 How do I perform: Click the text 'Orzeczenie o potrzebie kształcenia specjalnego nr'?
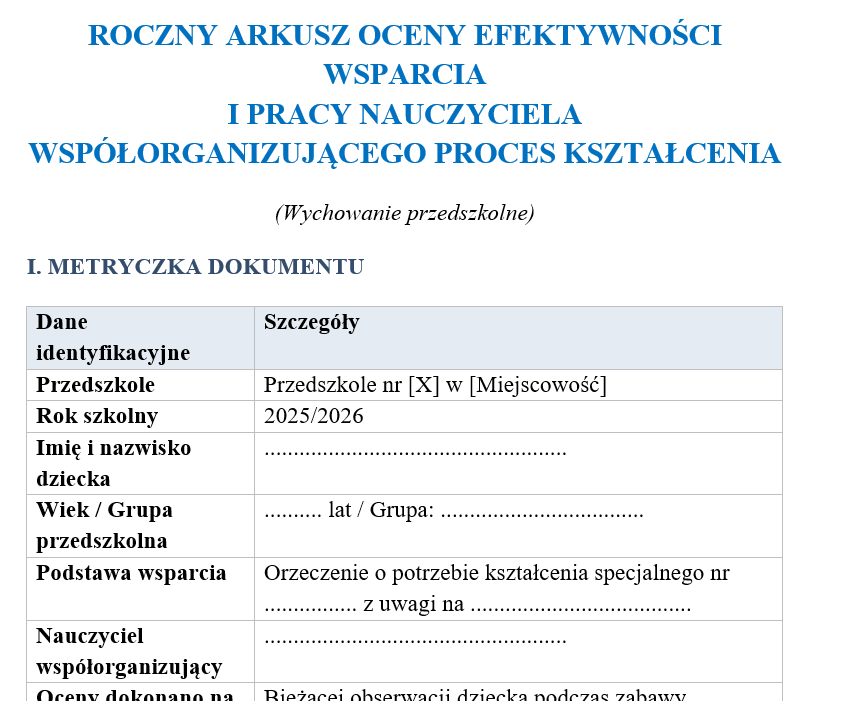pos(497,573)
